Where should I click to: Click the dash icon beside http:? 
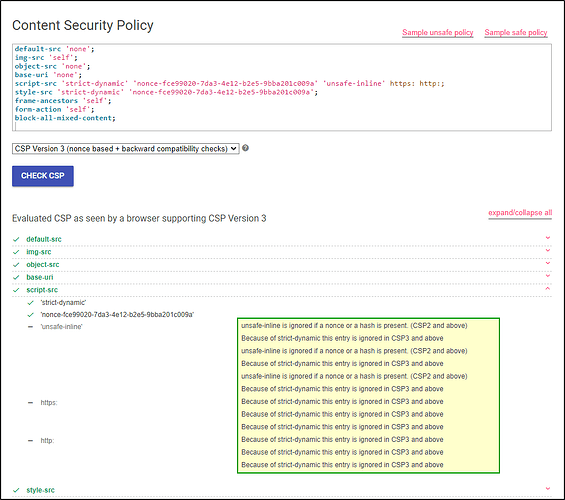point(31,441)
